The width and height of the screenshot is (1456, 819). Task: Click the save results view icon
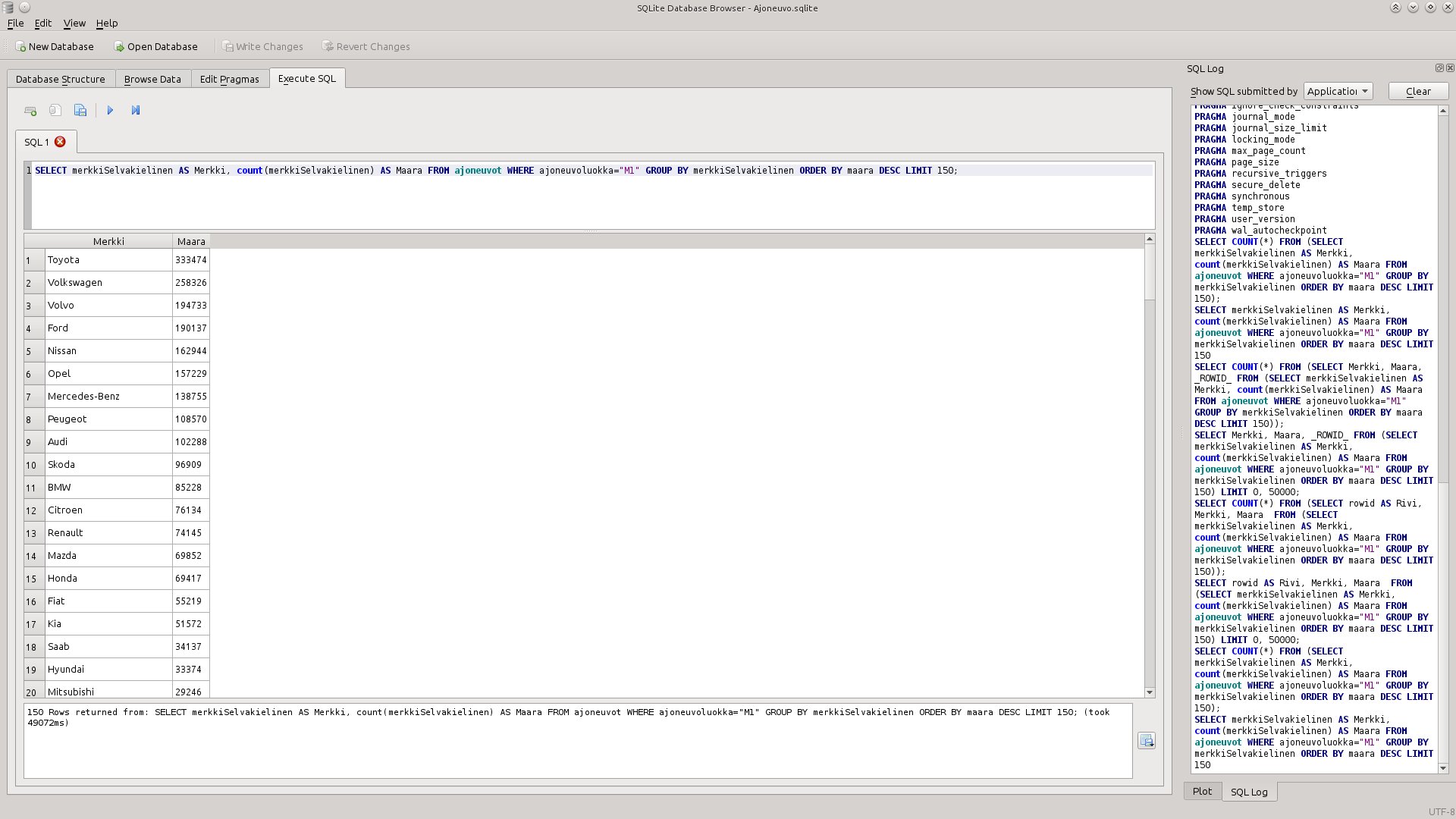tap(1147, 741)
